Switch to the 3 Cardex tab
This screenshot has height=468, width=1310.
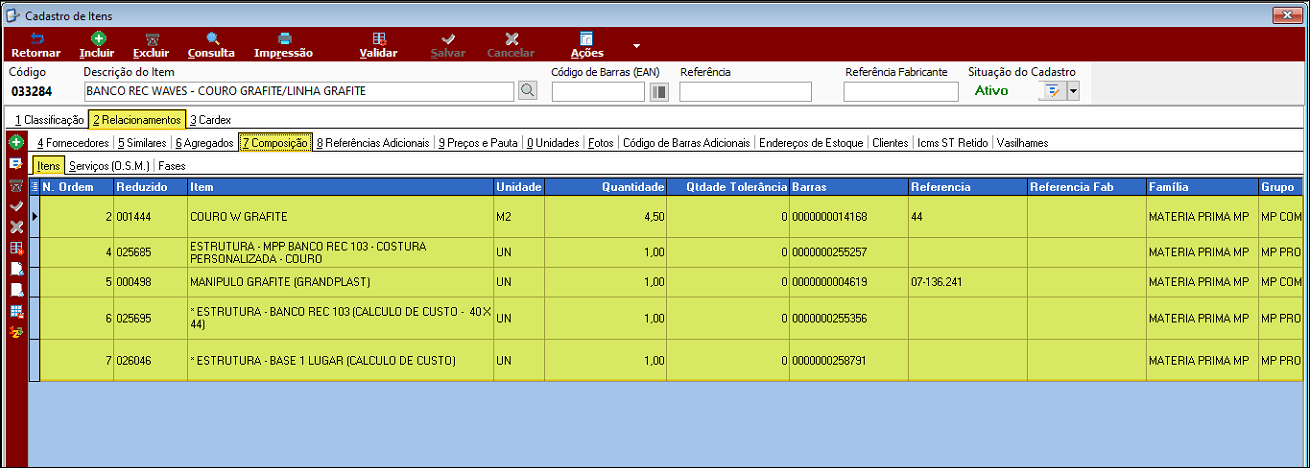[x=210, y=120]
